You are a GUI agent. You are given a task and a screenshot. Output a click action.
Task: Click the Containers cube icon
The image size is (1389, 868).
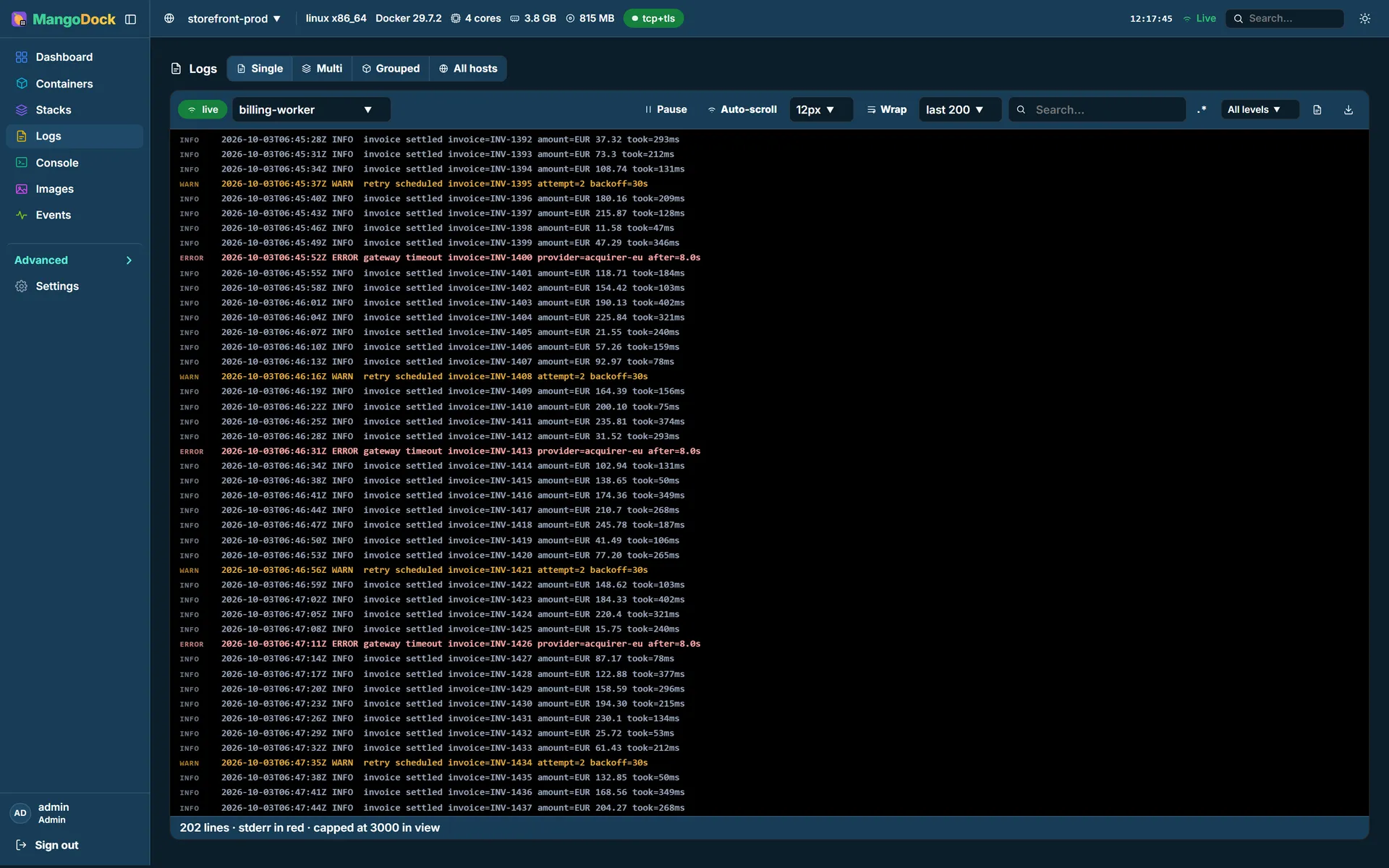[x=22, y=84]
